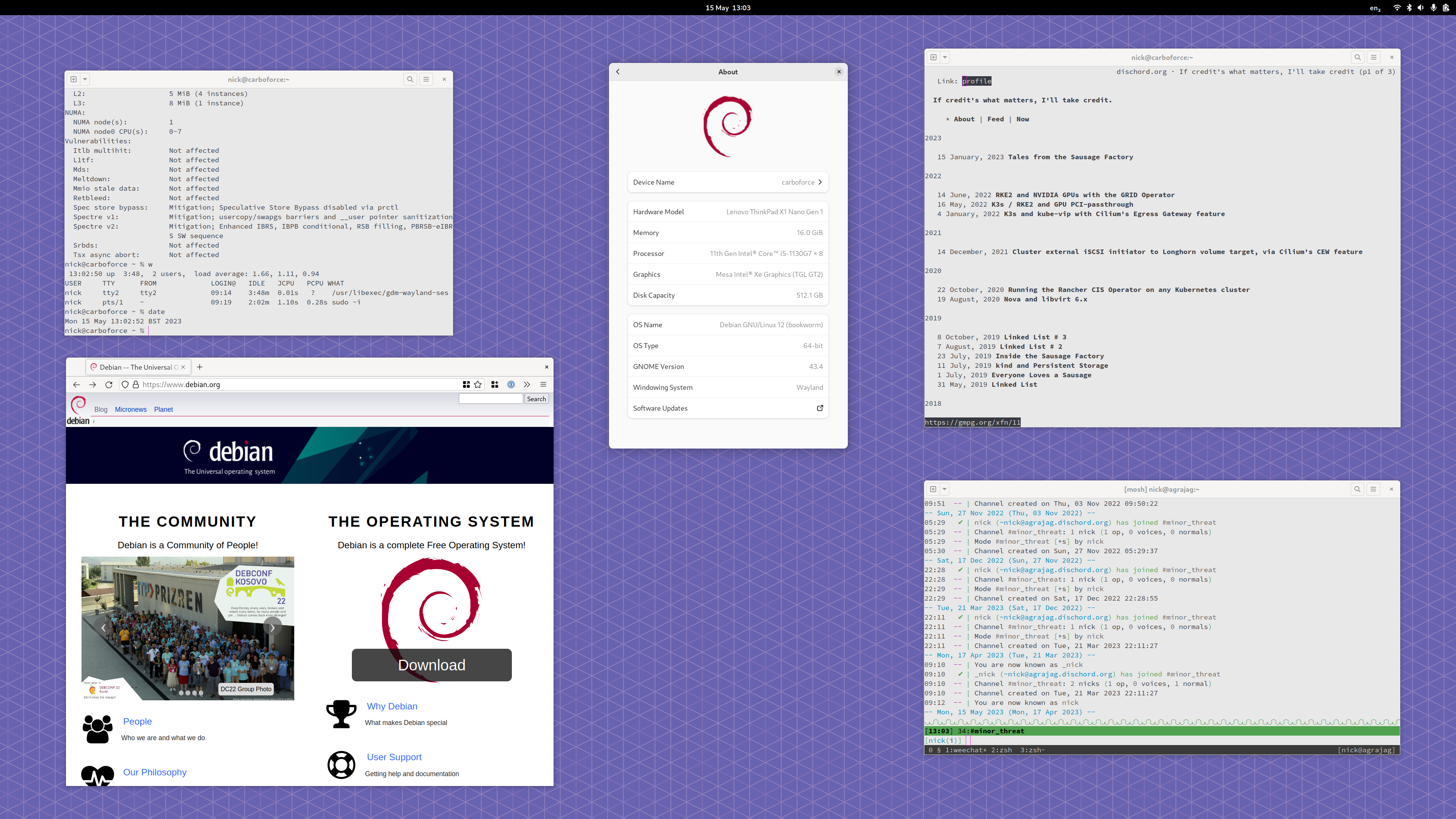Open Software Updates external link icon

click(x=820, y=408)
